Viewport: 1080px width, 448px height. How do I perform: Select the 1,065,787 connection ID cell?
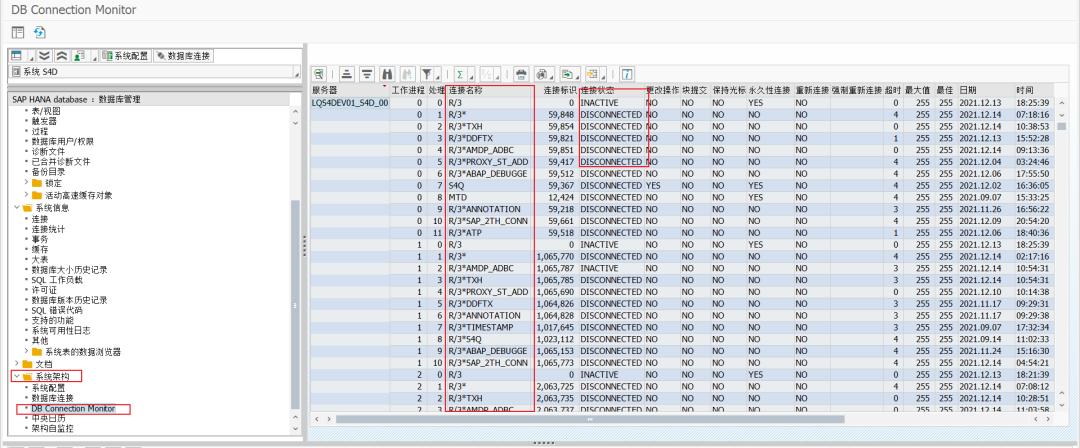pos(556,268)
